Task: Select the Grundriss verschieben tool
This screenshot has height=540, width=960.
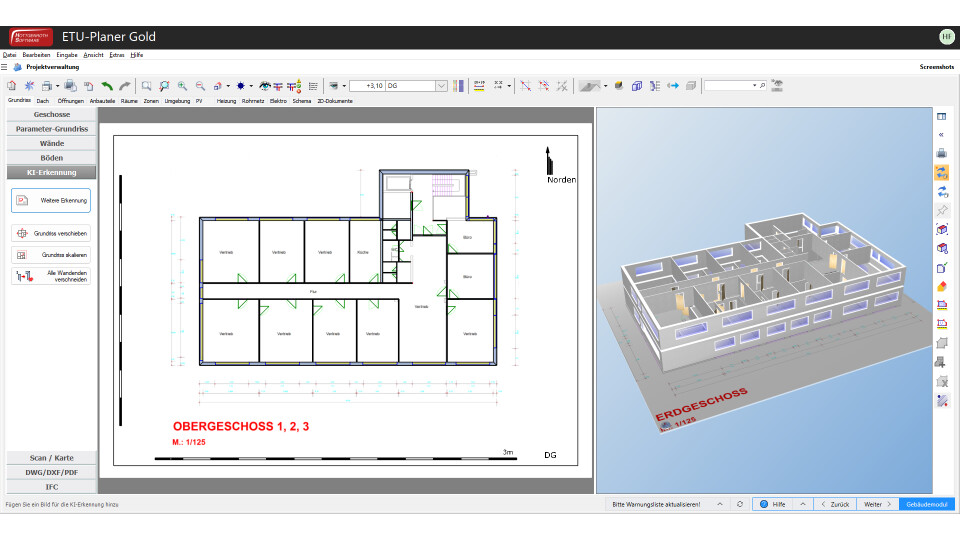Action: point(51,233)
